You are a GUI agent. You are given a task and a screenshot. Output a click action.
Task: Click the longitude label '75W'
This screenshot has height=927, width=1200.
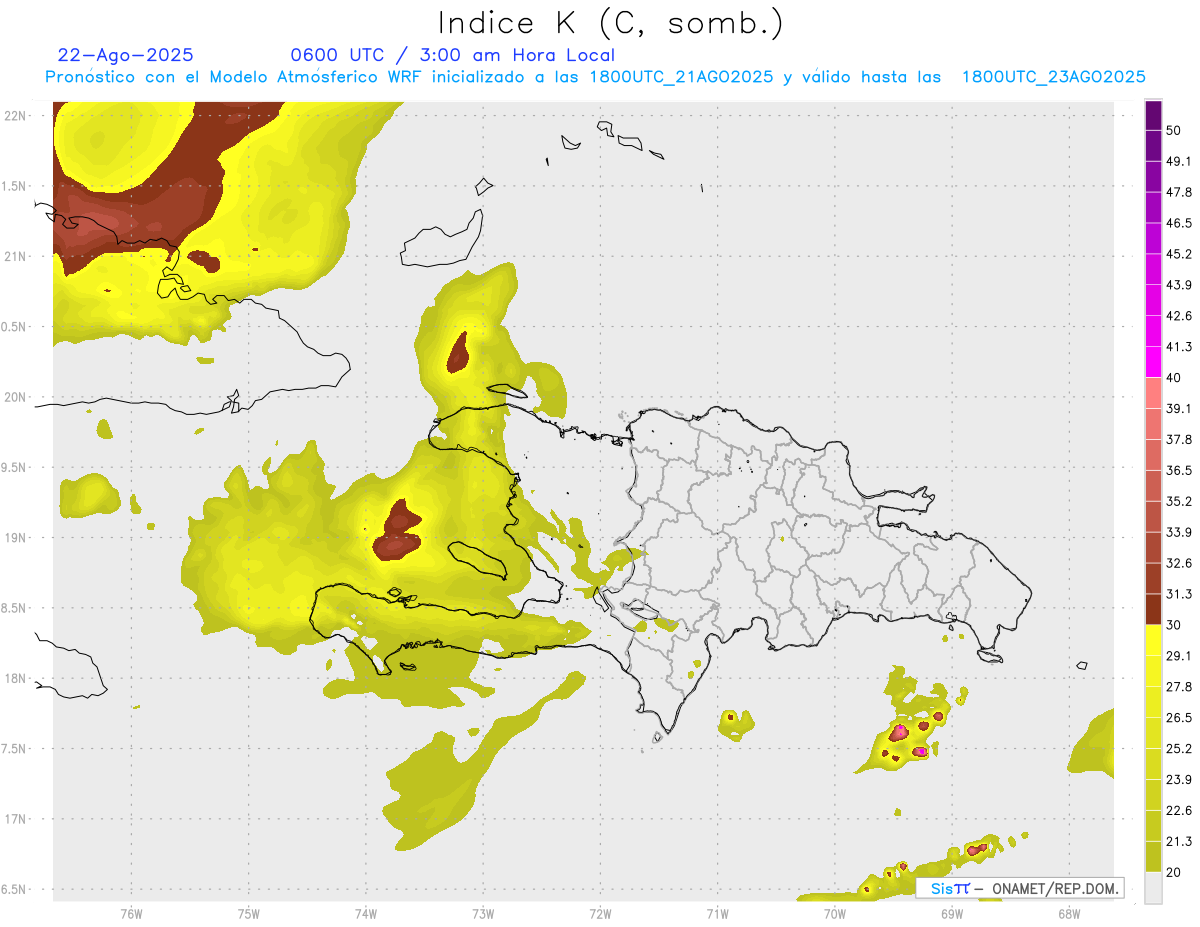tap(248, 914)
